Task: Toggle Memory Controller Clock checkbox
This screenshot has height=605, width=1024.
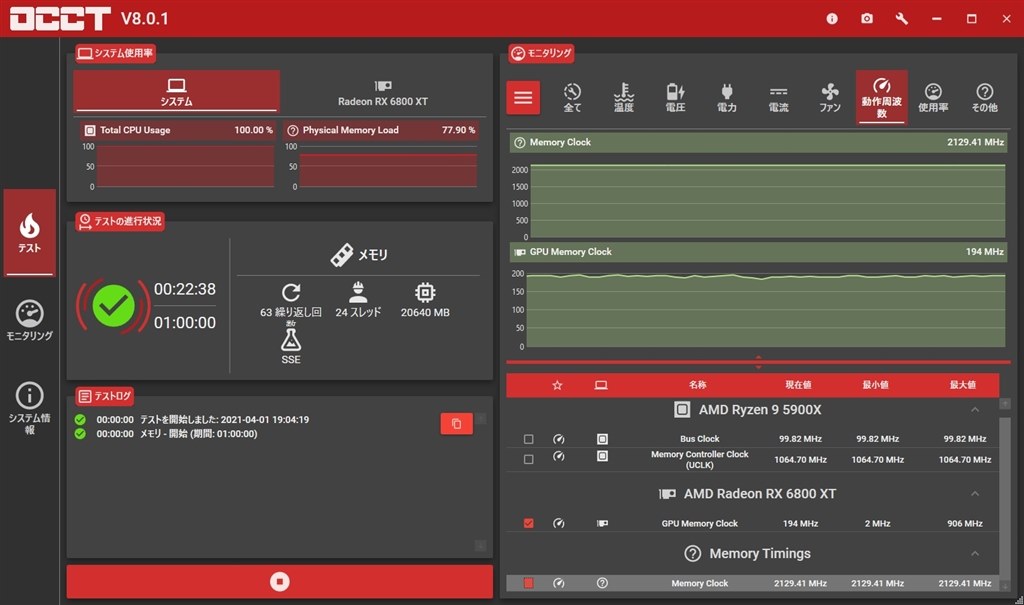Action: point(528,459)
